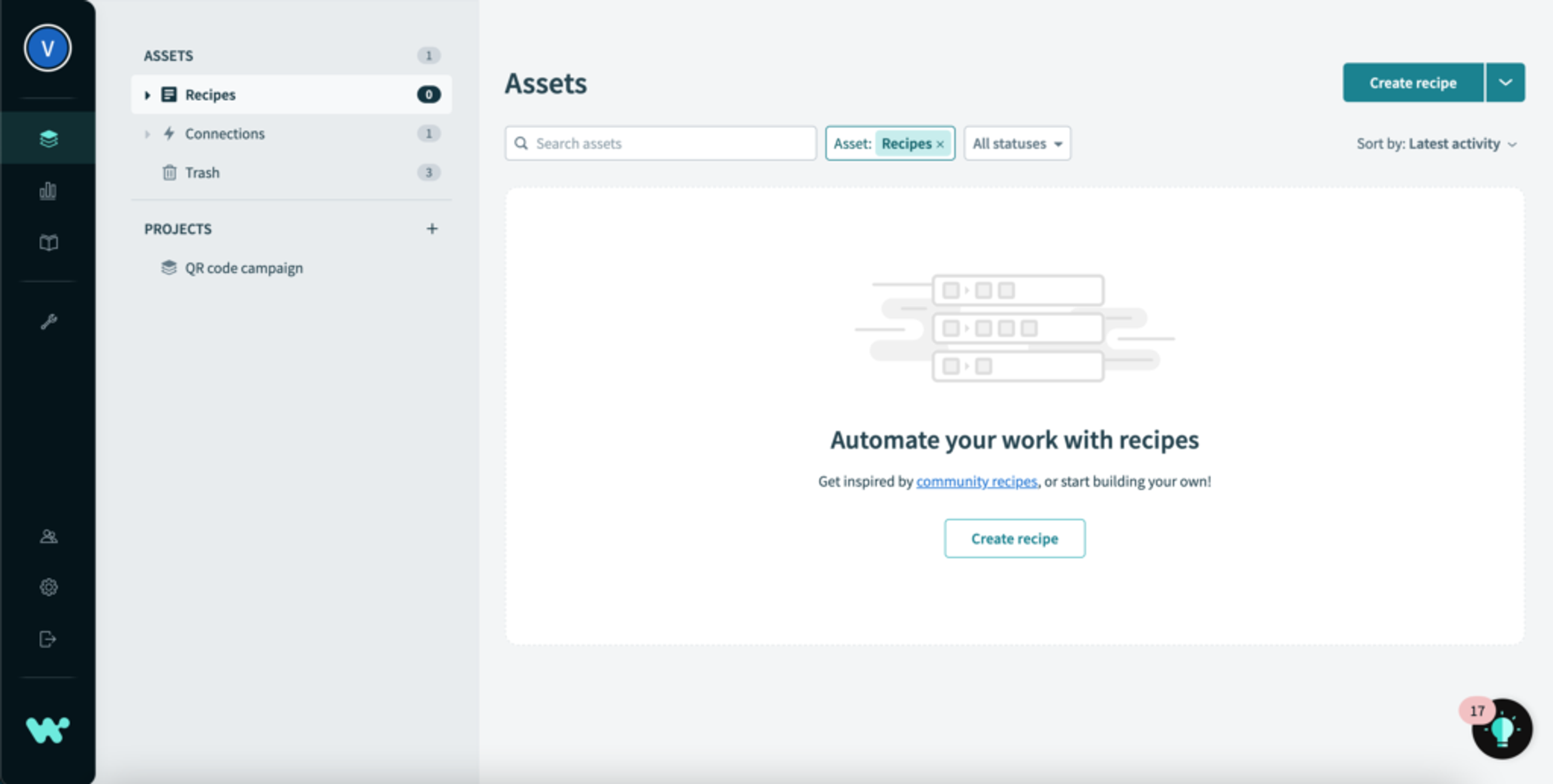Open the Community library book icon
The width and height of the screenshot is (1553, 784).
48,243
